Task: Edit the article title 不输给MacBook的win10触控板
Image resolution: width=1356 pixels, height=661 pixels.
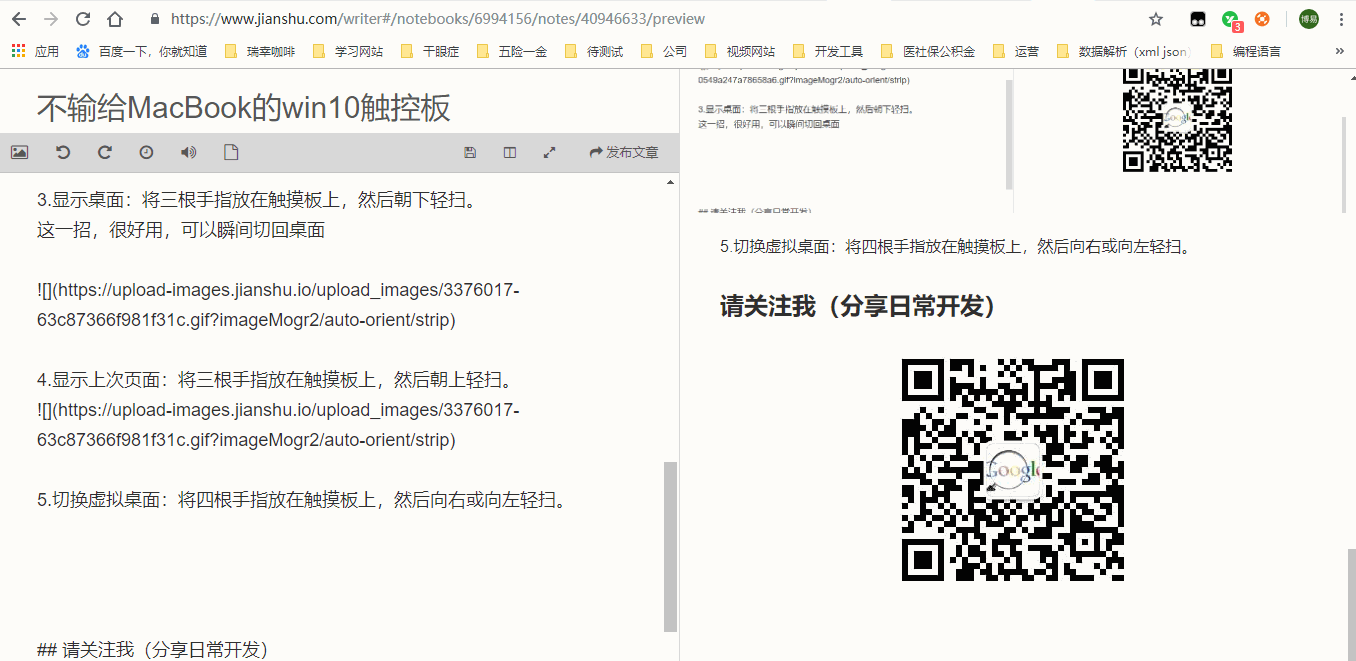Action: tap(244, 107)
